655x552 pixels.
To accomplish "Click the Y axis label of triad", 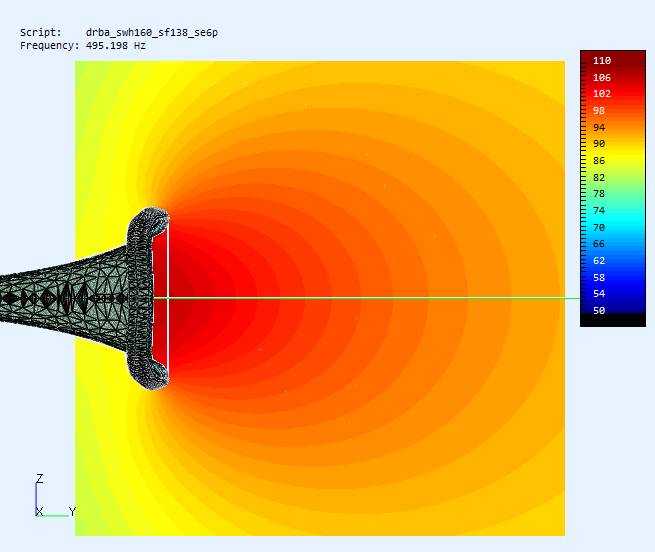I will [x=72, y=511].
